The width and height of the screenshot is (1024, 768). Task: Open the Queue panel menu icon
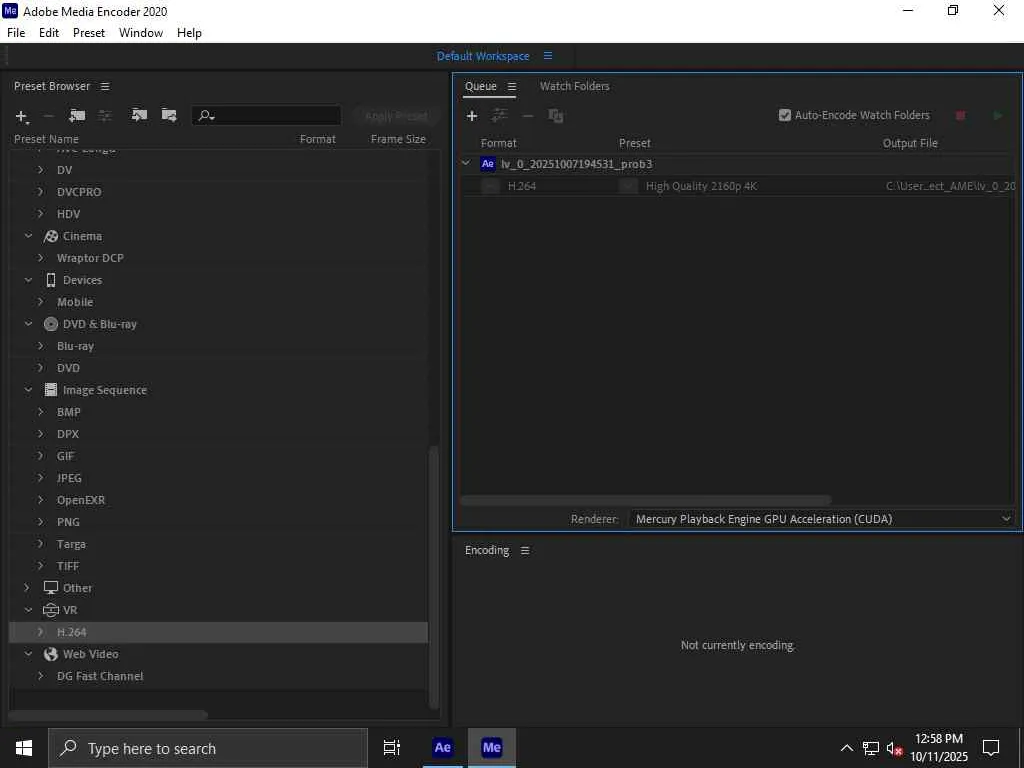[512, 86]
